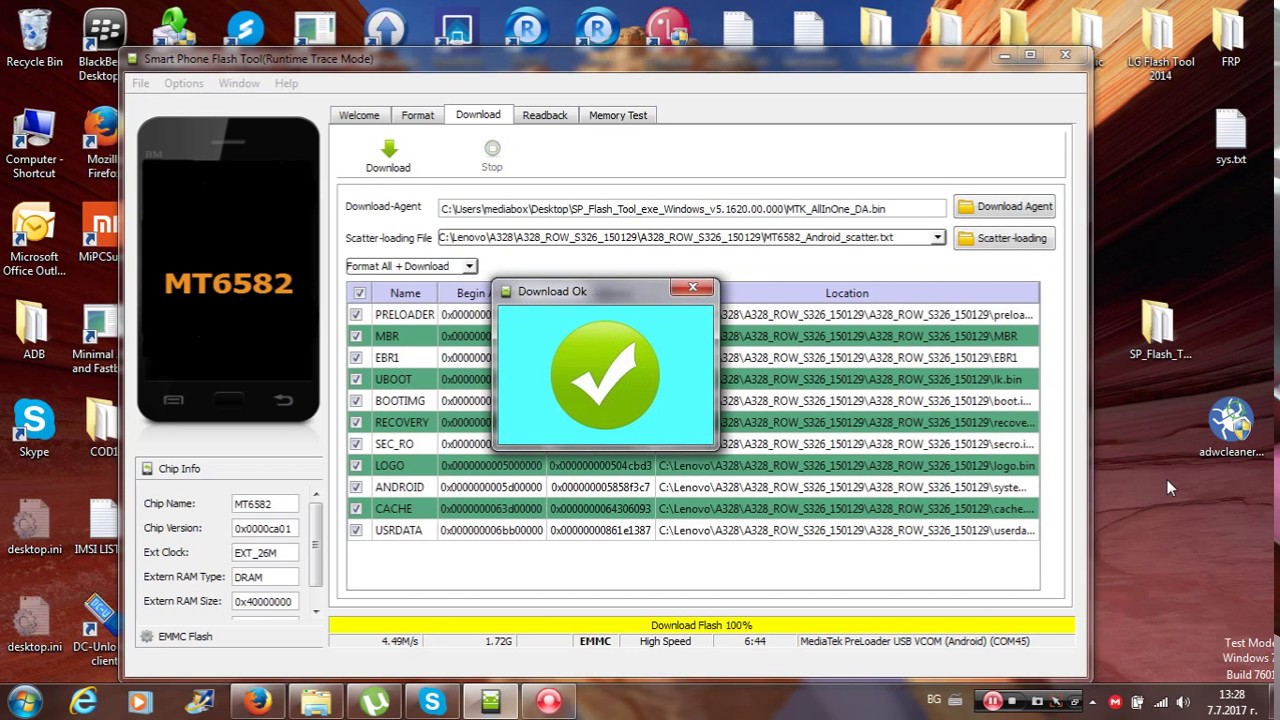Click the Ext Clock field EXT_26M
The image size is (1280, 720).
pos(265,552)
